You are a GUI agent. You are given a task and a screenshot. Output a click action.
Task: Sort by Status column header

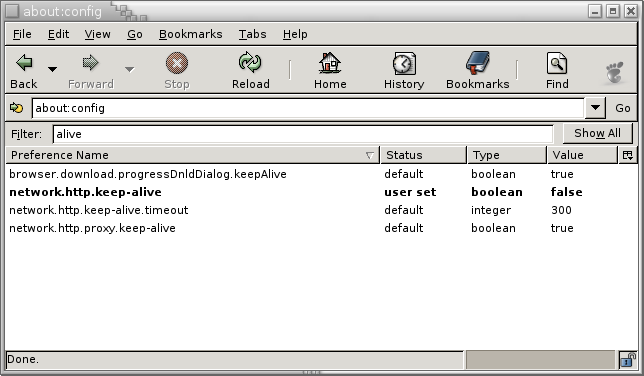pos(424,155)
